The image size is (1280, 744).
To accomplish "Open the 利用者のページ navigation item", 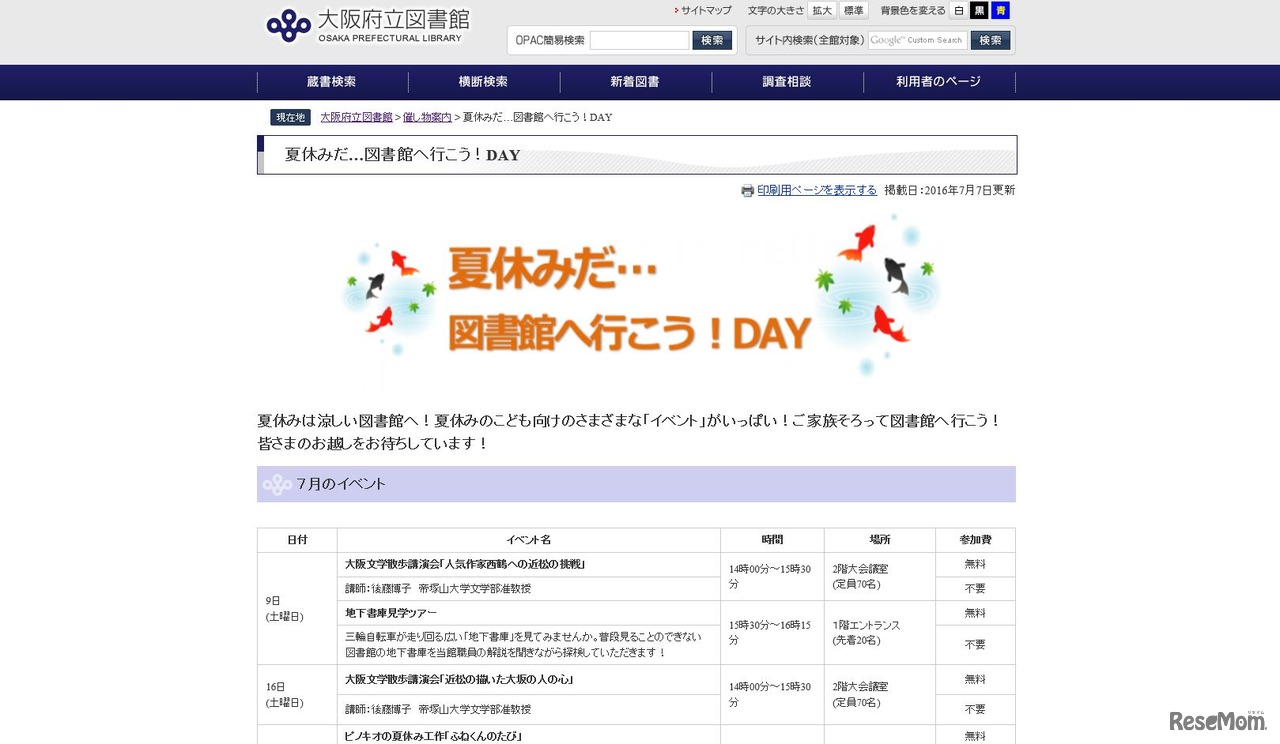I will click(938, 82).
